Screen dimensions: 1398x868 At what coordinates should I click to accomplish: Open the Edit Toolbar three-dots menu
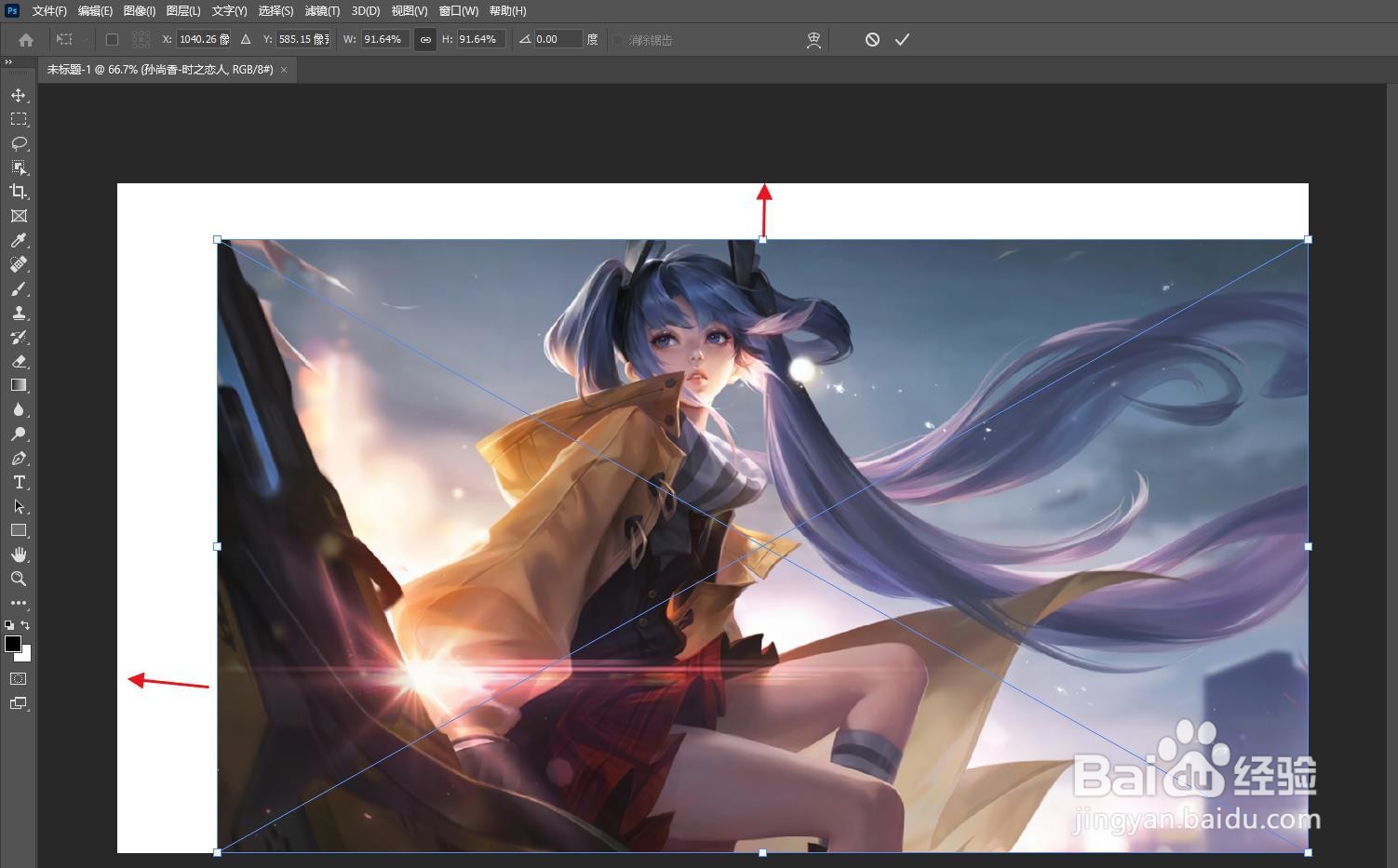coord(18,603)
